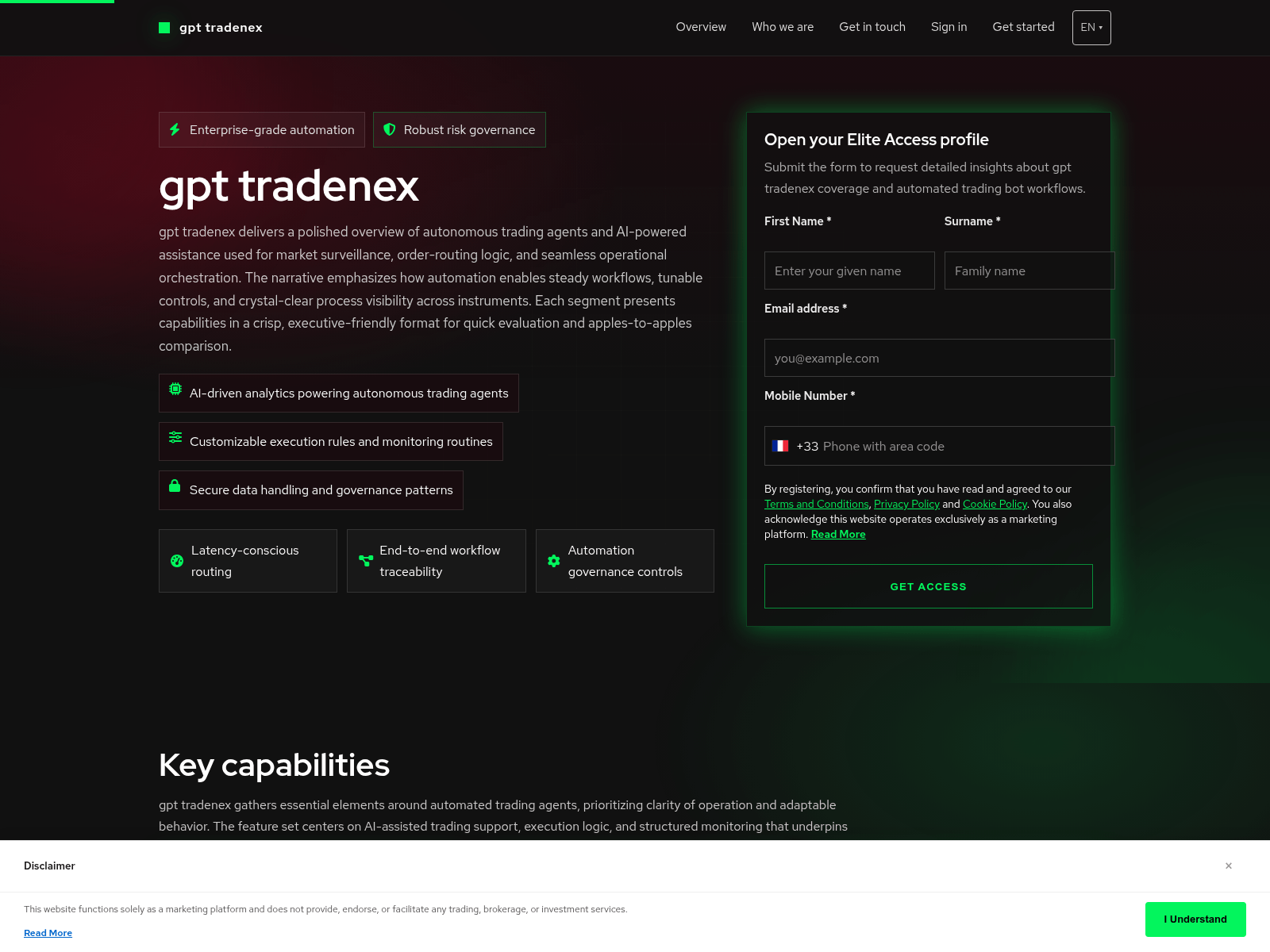This screenshot has height=952, width=1270.
Task: Focus the Email address input field
Action: click(x=939, y=358)
